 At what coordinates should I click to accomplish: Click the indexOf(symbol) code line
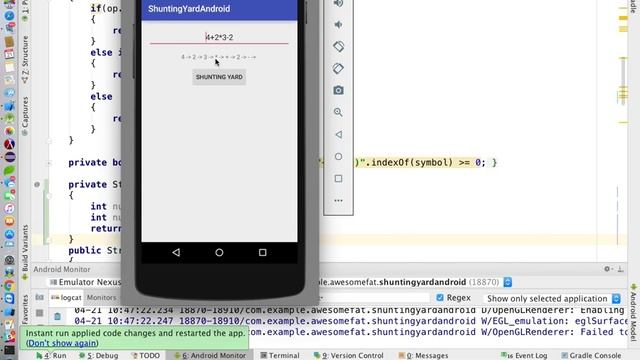point(427,162)
